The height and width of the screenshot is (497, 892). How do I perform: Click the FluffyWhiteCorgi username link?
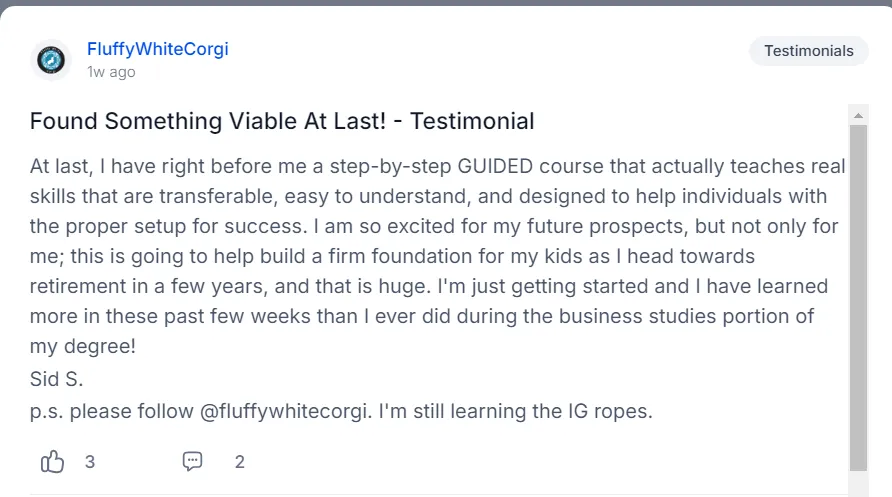pyautogui.click(x=158, y=49)
